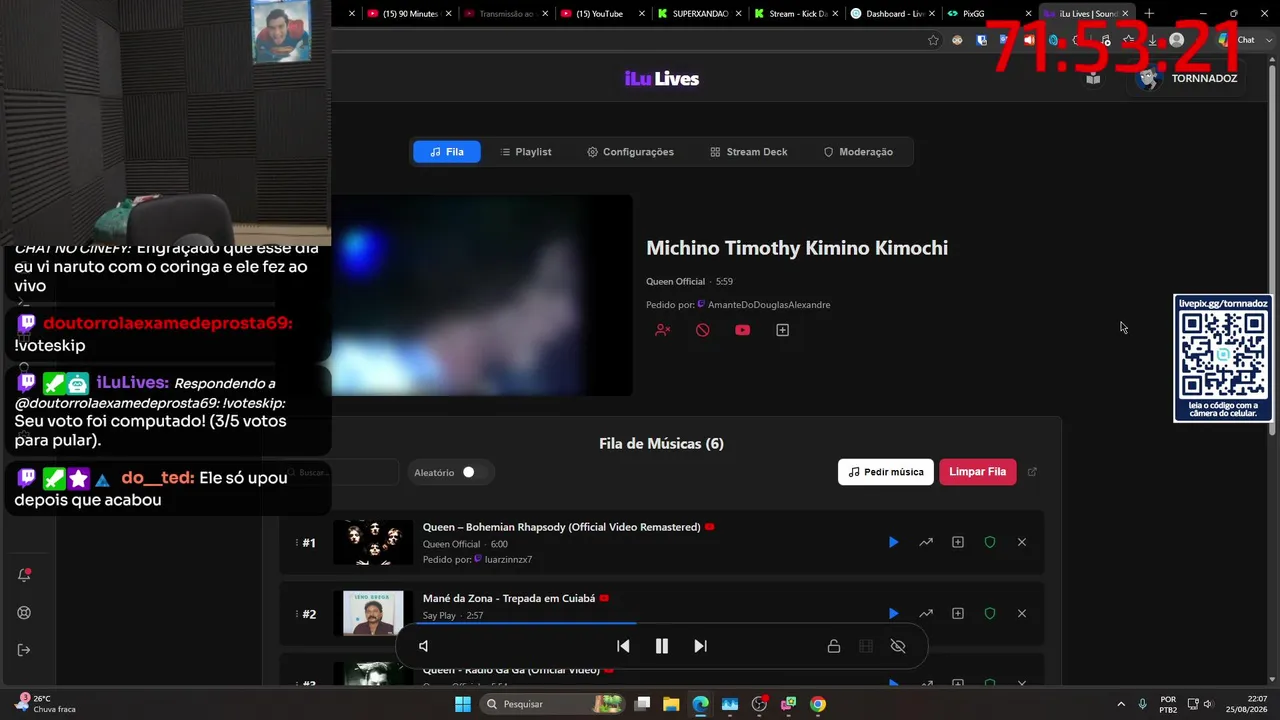Click requester luarzinnzx7 on queue item
Image resolution: width=1280 pixels, height=720 pixels.
tap(508, 560)
